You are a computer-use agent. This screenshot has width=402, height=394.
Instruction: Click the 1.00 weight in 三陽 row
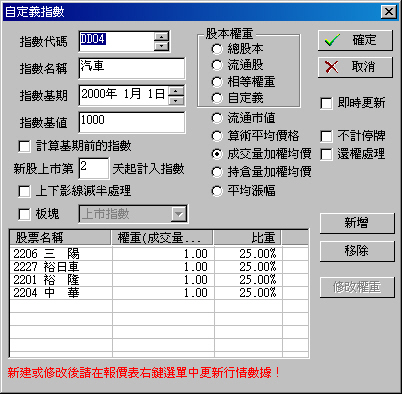196,254
